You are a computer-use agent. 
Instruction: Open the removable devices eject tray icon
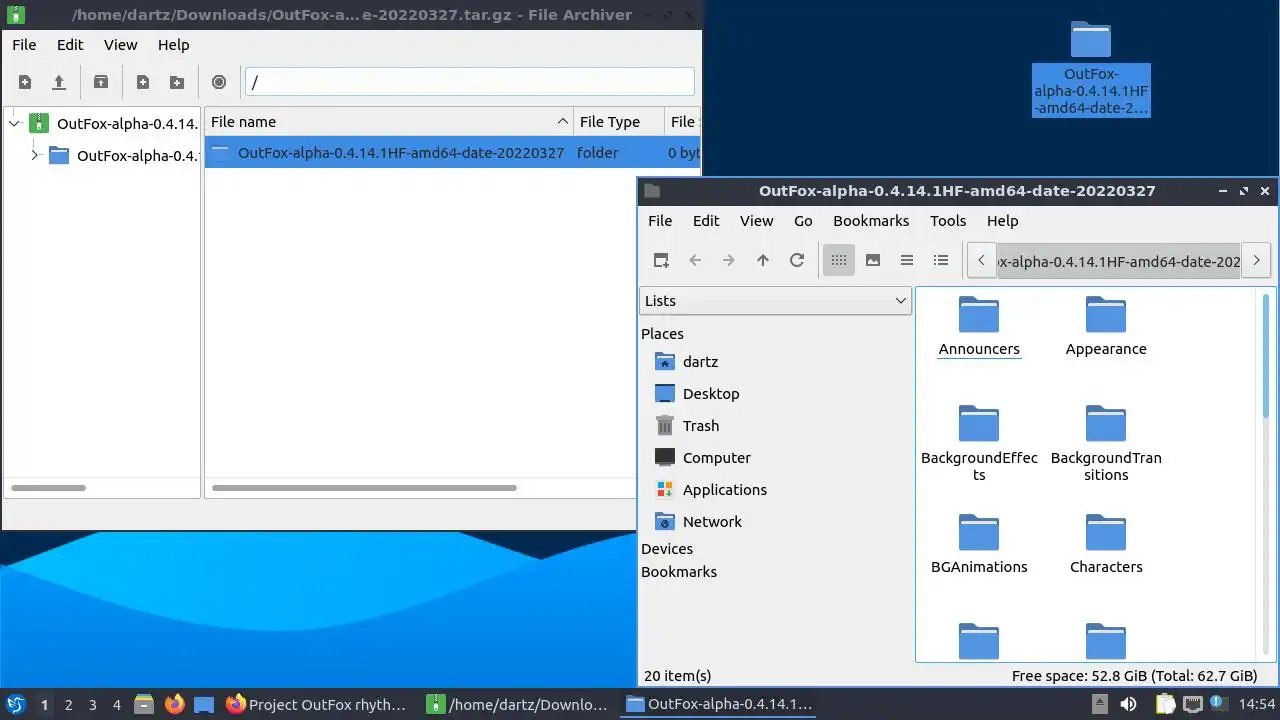click(x=1099, y=704)
